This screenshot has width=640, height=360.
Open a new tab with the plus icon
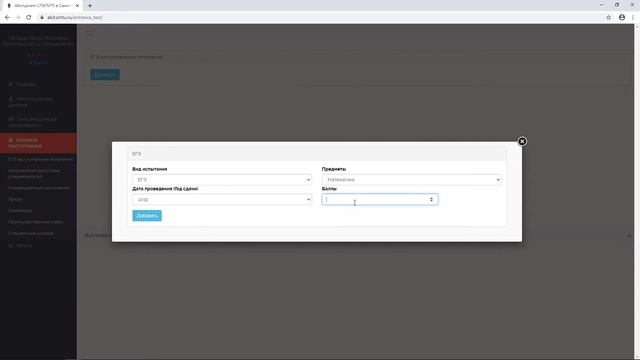click(x=90, y=6)
